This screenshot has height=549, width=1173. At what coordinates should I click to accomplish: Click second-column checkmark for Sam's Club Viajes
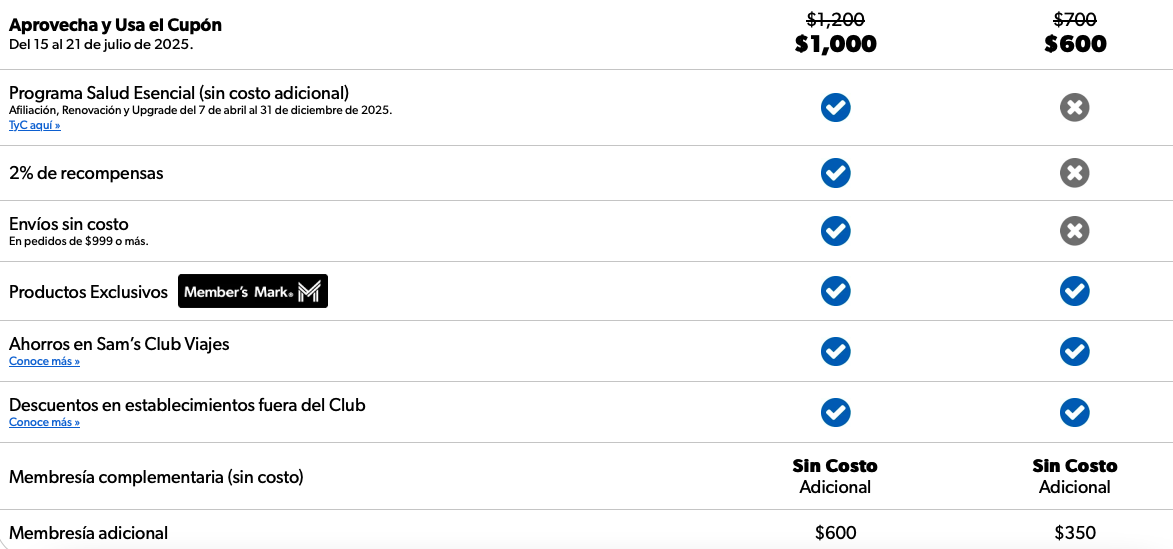coord(1075,351)
